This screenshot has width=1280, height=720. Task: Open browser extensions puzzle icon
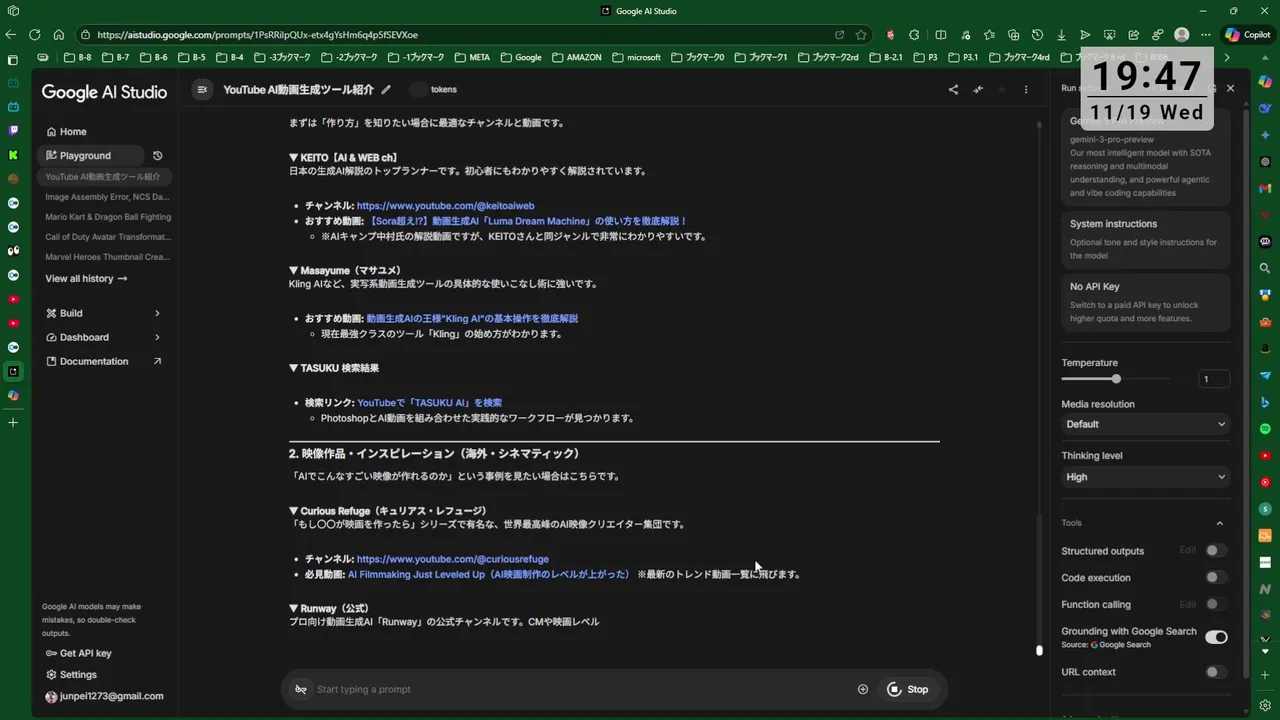point(914,34)
